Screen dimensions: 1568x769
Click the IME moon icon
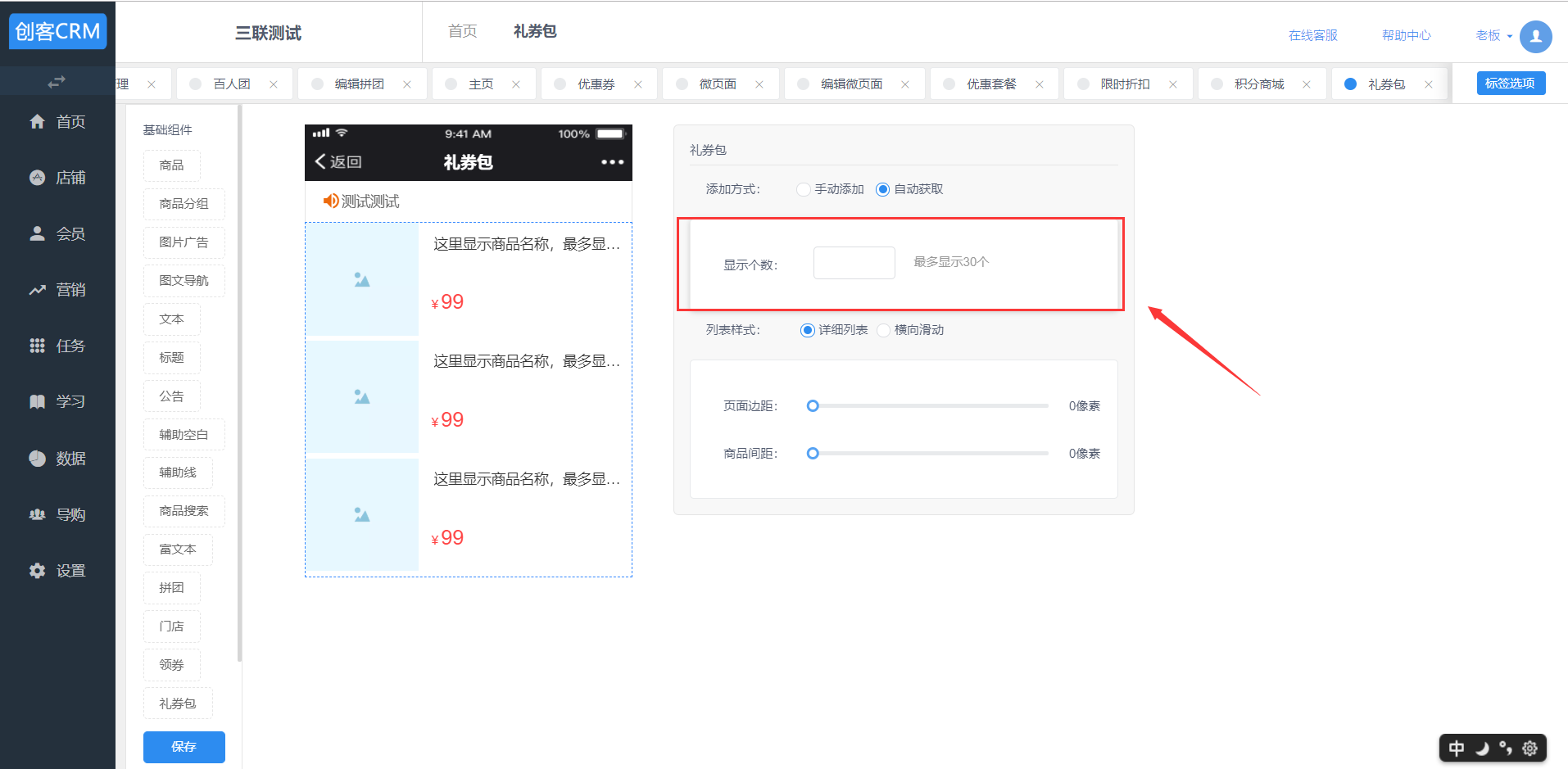[x=1481, y=748]
